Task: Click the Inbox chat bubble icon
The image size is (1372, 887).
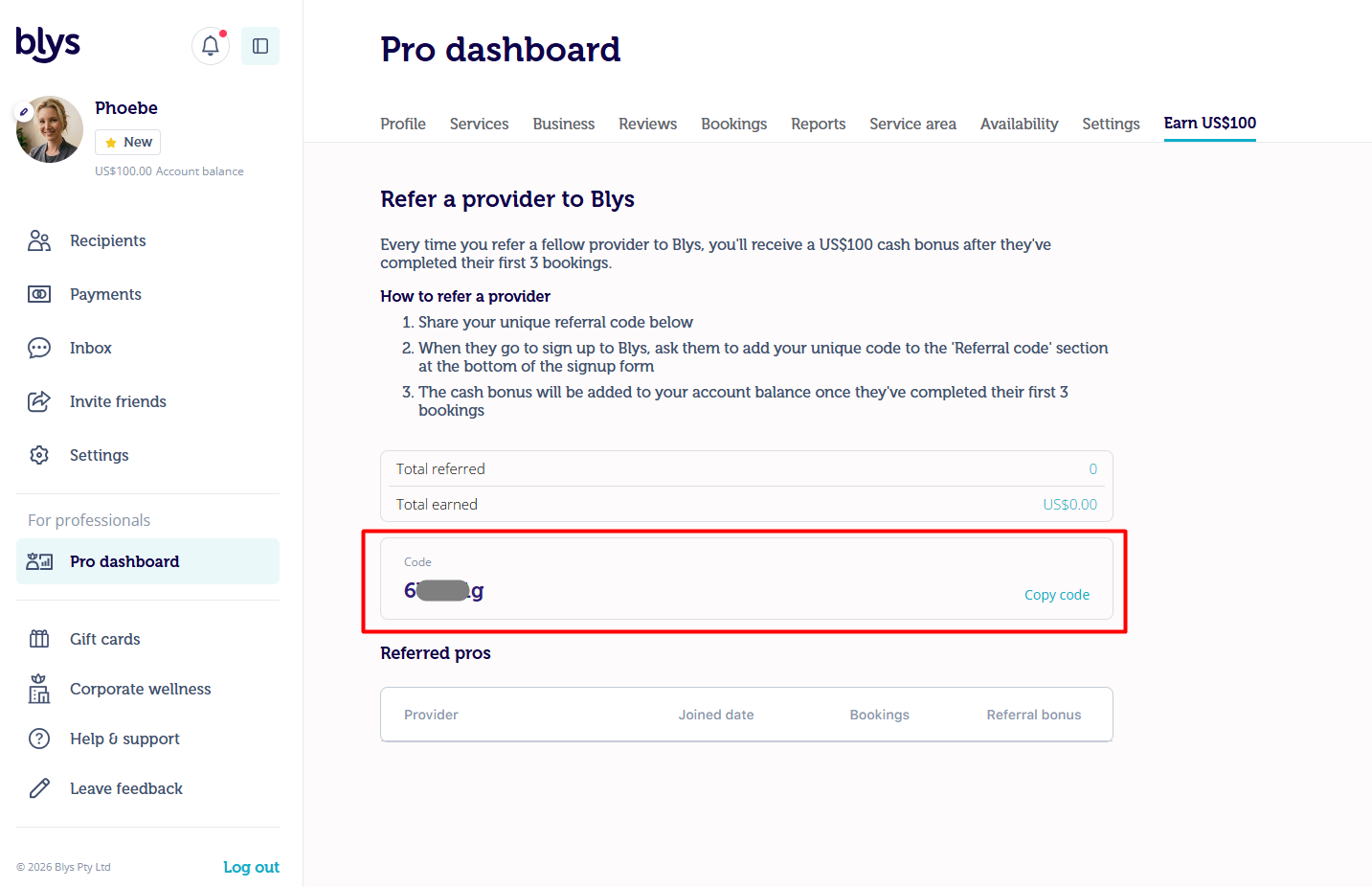Action: click(x=39, y=348)
